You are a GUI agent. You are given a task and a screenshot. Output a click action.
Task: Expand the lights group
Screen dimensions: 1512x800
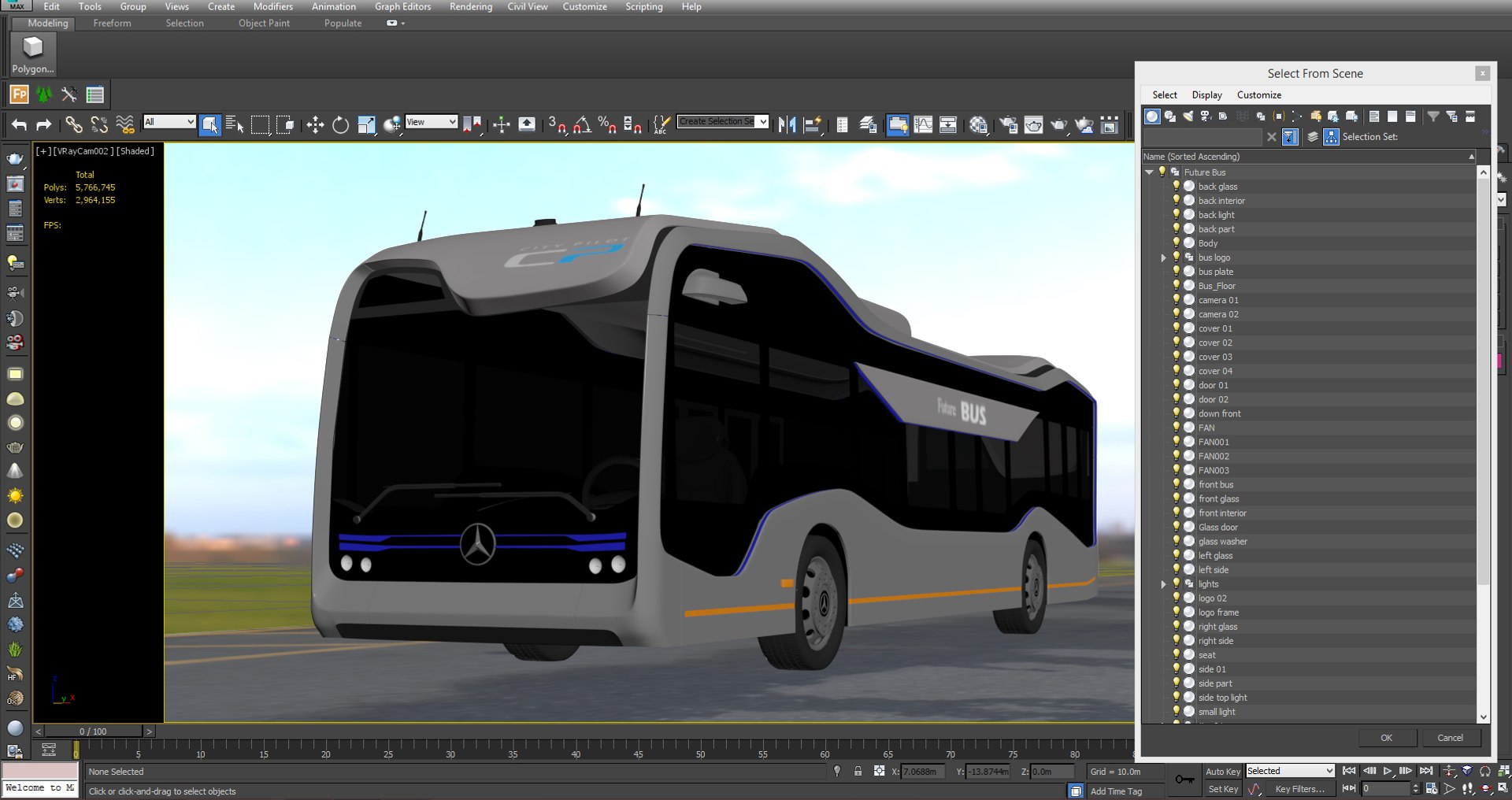tap(1163, 584)
